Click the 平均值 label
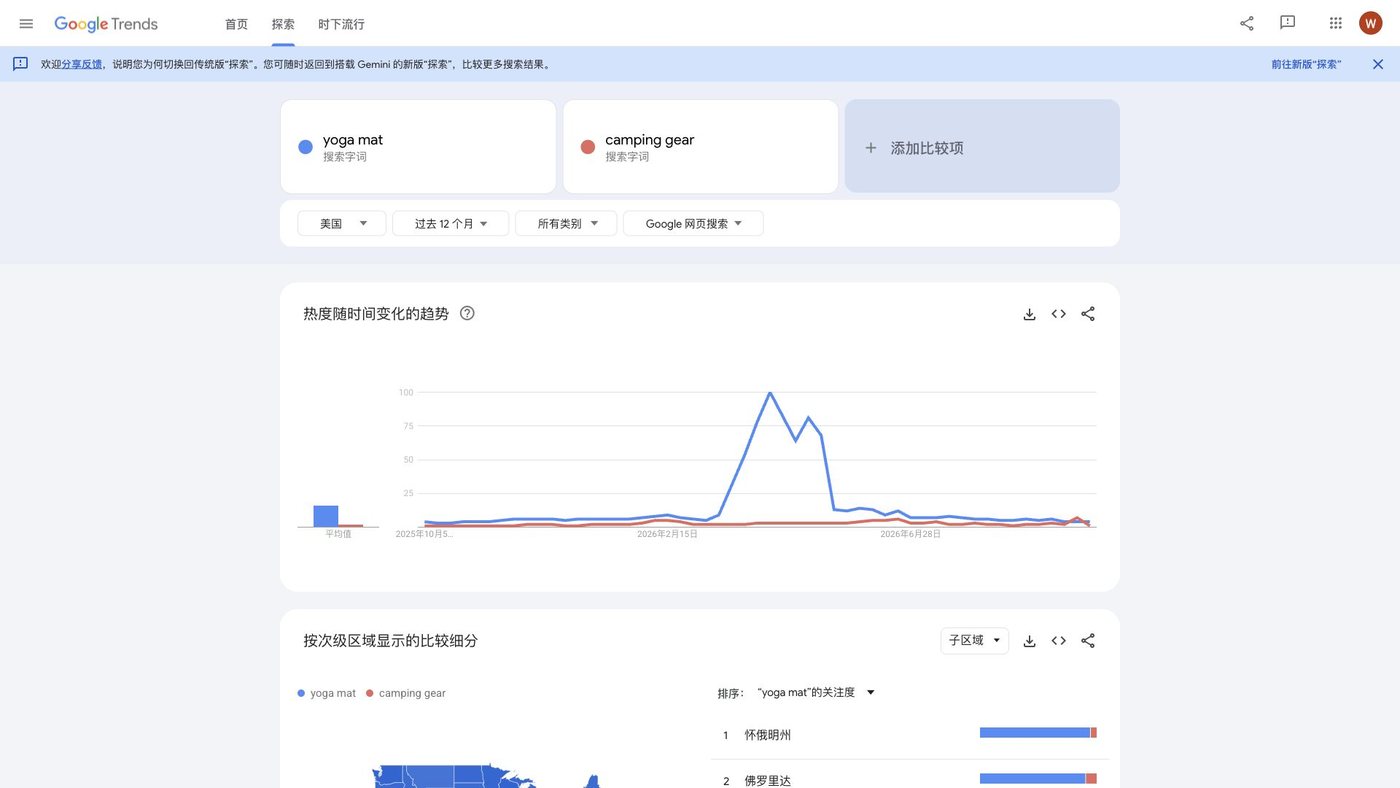Image resolution: width=1400 pixels, height=788 pixels. [338, 534]
